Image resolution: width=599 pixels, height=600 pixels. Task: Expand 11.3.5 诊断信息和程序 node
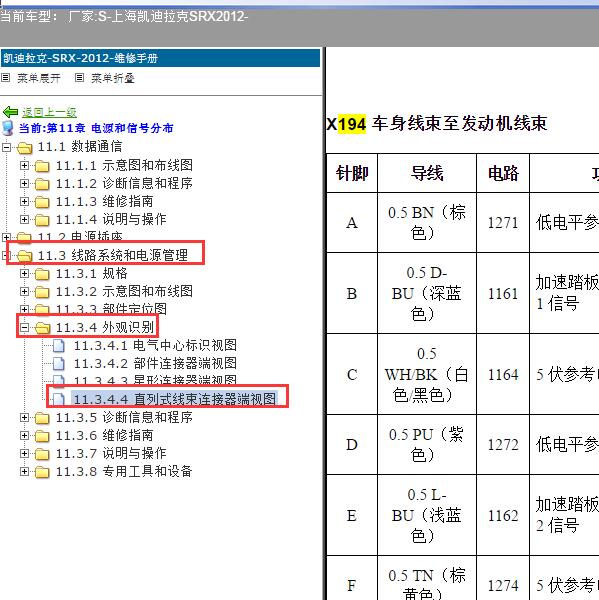[24, 417]
